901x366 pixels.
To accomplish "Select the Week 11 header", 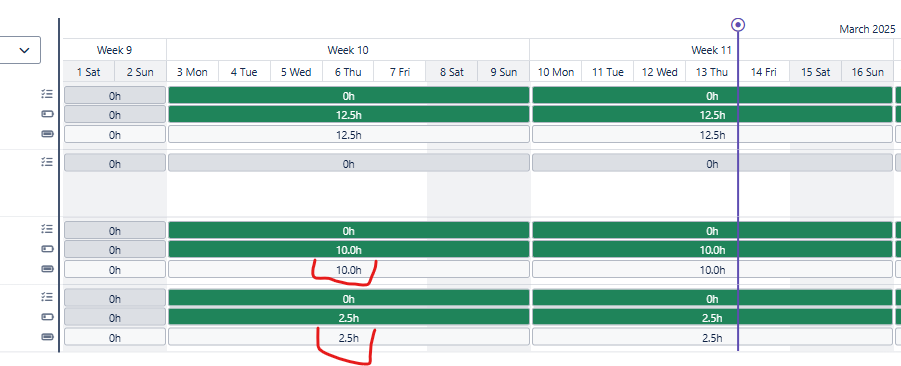I will click(x=711, y=50).
